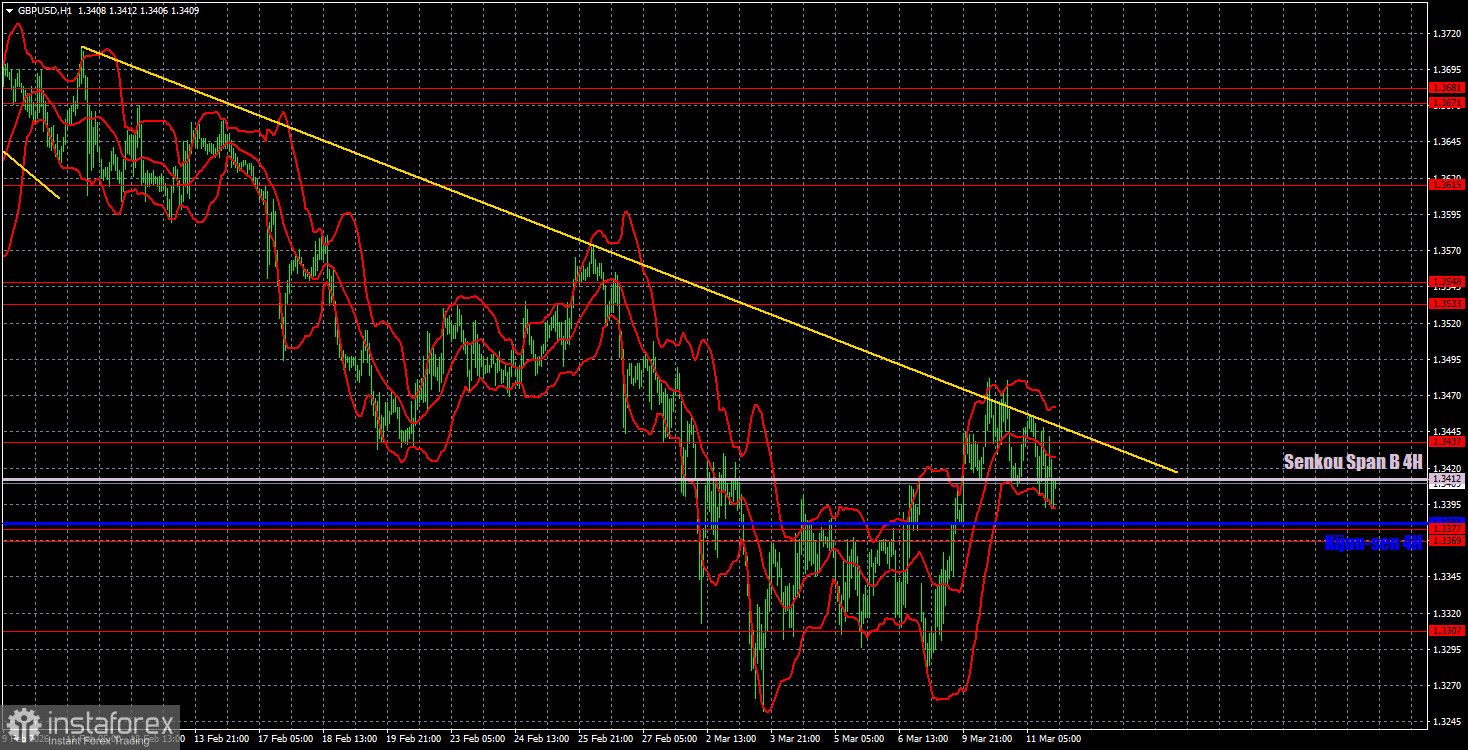Click the 1.3395 price axis label
This screenshot has height=750, width=1468.
coord(1447,504)
